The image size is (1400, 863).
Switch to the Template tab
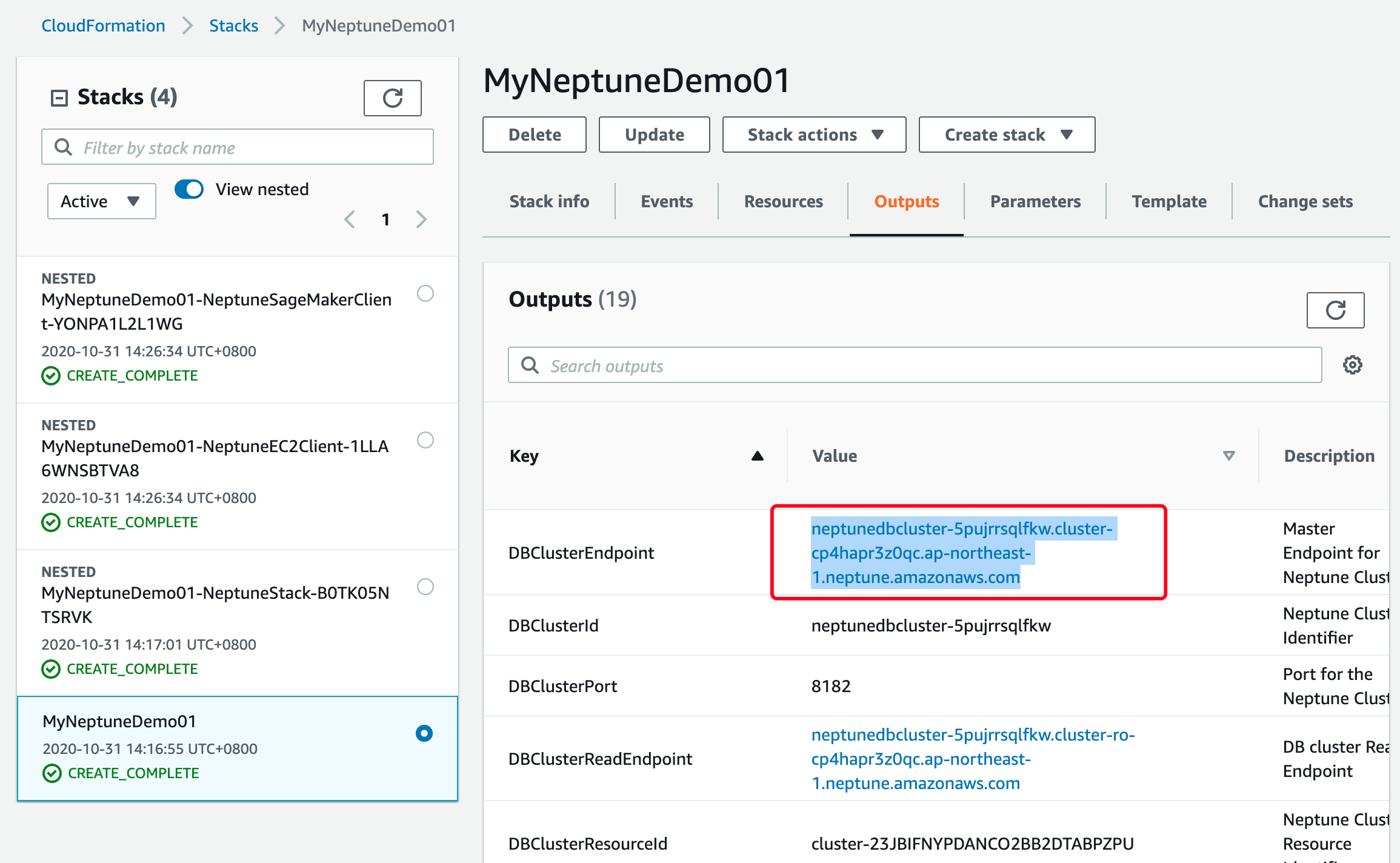coord(1168,201)
